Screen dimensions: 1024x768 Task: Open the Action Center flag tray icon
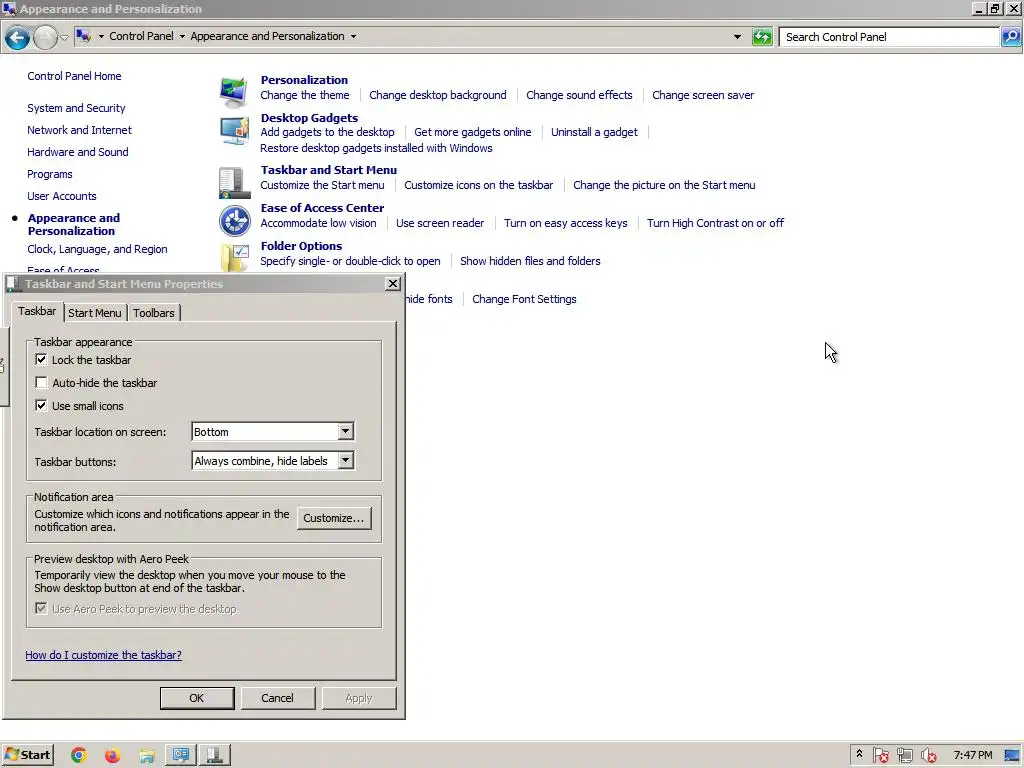pos(880,755)
